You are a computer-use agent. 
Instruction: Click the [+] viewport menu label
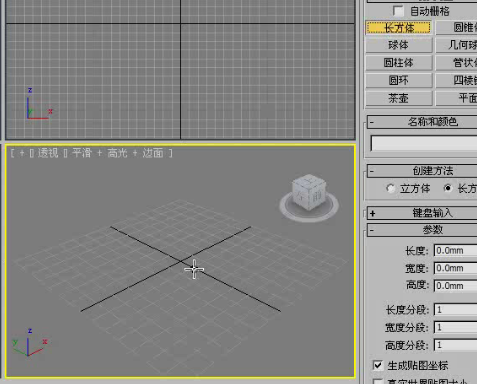(x=22, y=153)
